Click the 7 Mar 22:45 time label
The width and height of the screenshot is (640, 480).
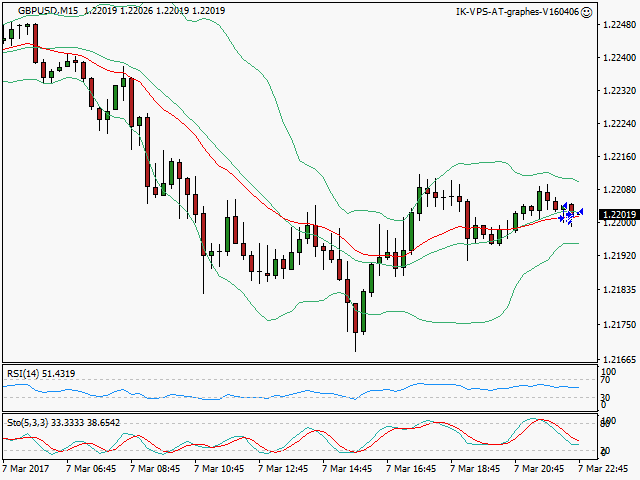[606, 468]
